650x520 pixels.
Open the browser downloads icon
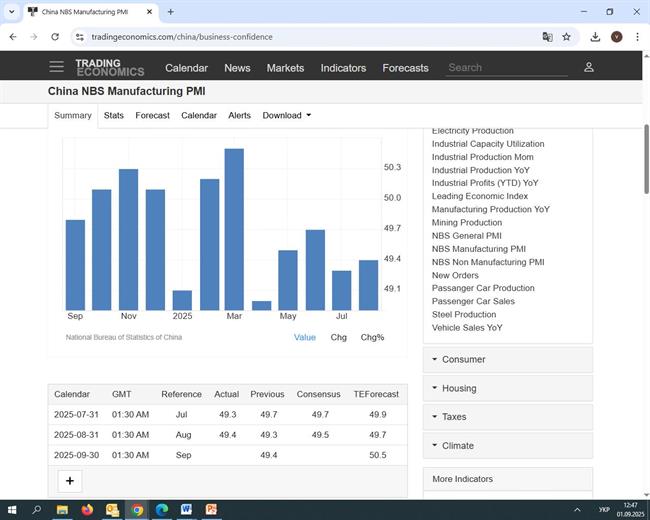[595, 37]
